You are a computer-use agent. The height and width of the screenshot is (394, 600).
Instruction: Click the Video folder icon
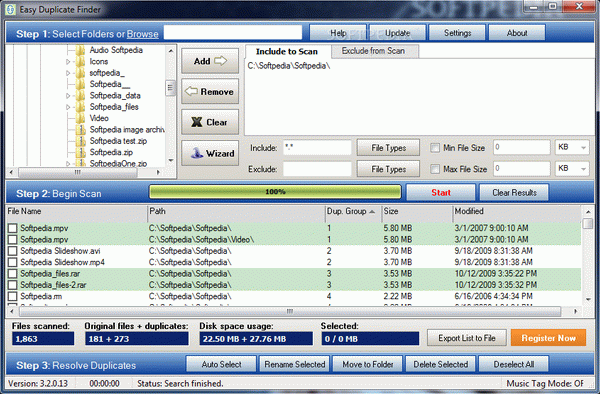(x=80, y=118)
